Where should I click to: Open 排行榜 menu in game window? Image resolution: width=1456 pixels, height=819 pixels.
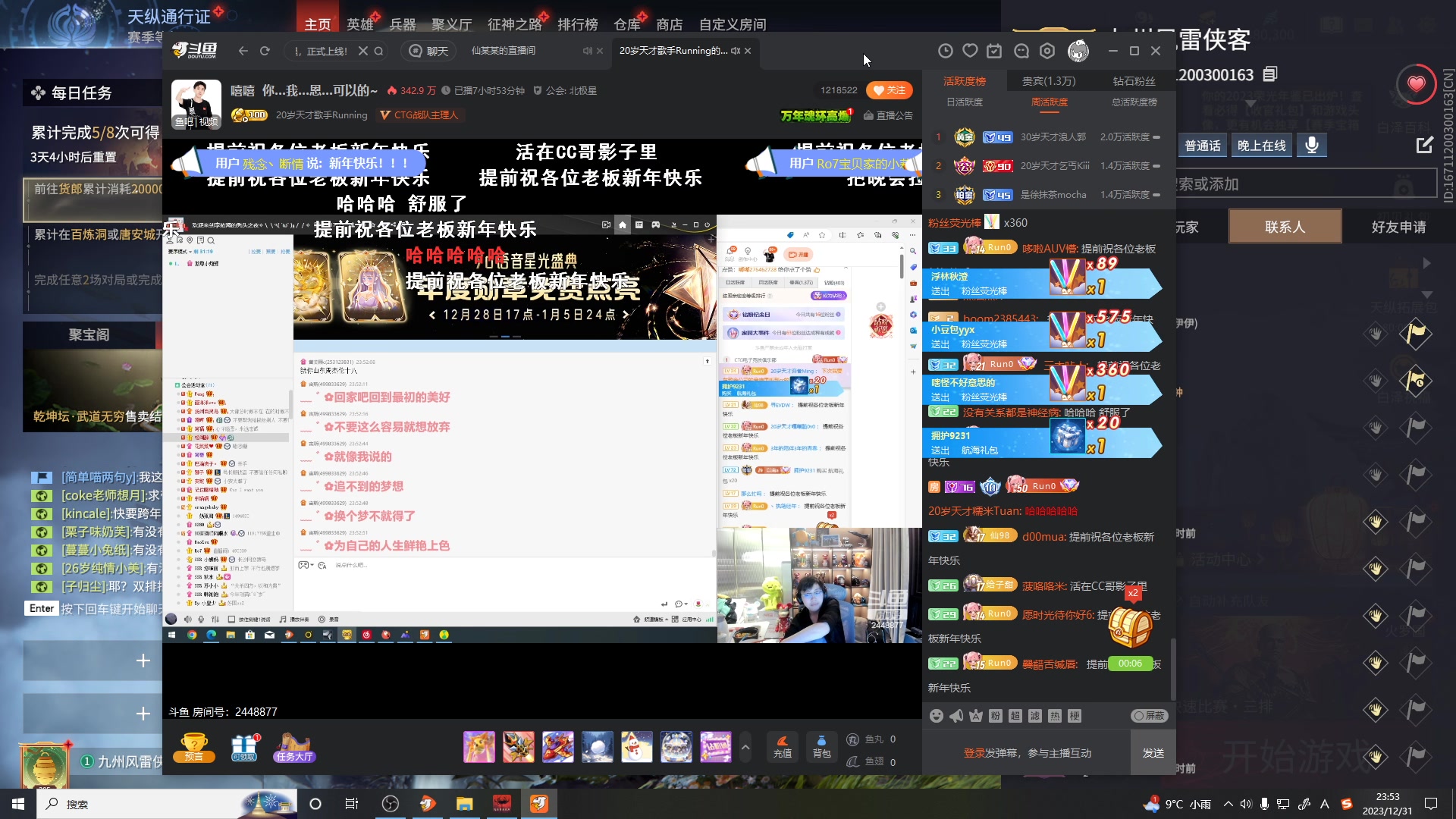578,24
